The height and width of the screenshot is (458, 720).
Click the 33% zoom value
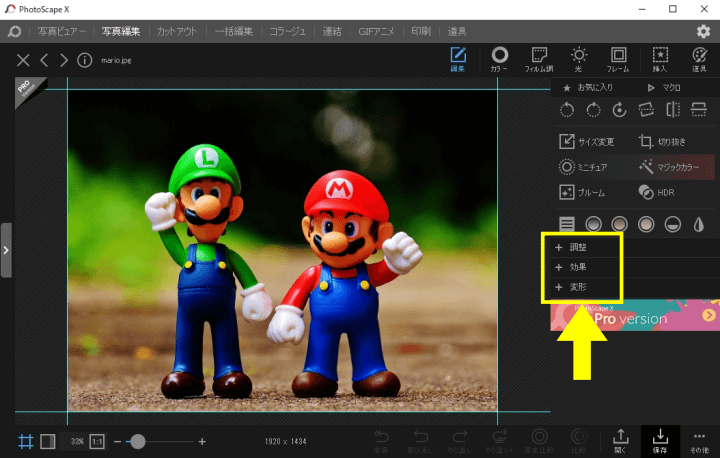tap(77, 441)
